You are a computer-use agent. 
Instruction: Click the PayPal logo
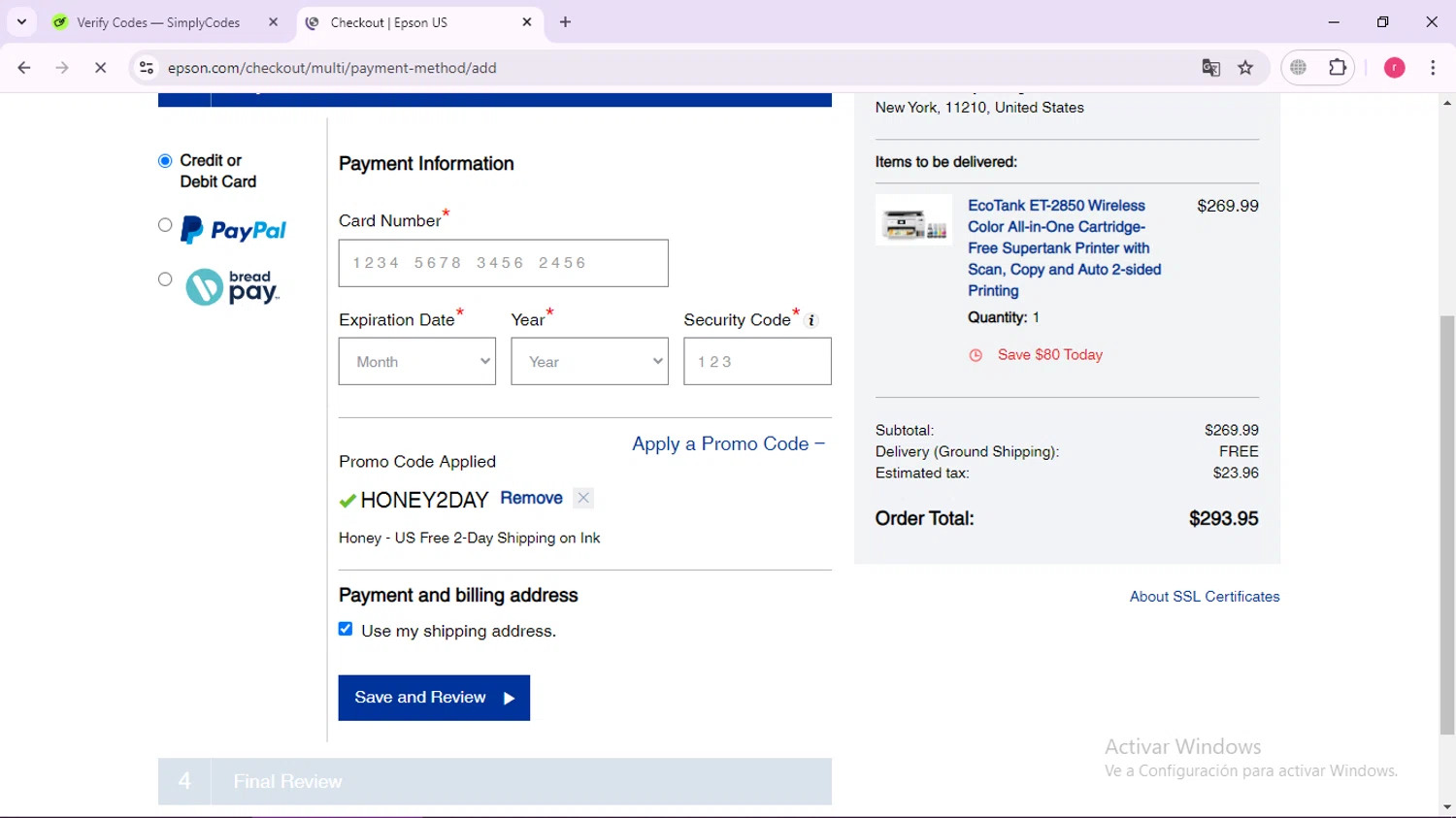(233, 230)
